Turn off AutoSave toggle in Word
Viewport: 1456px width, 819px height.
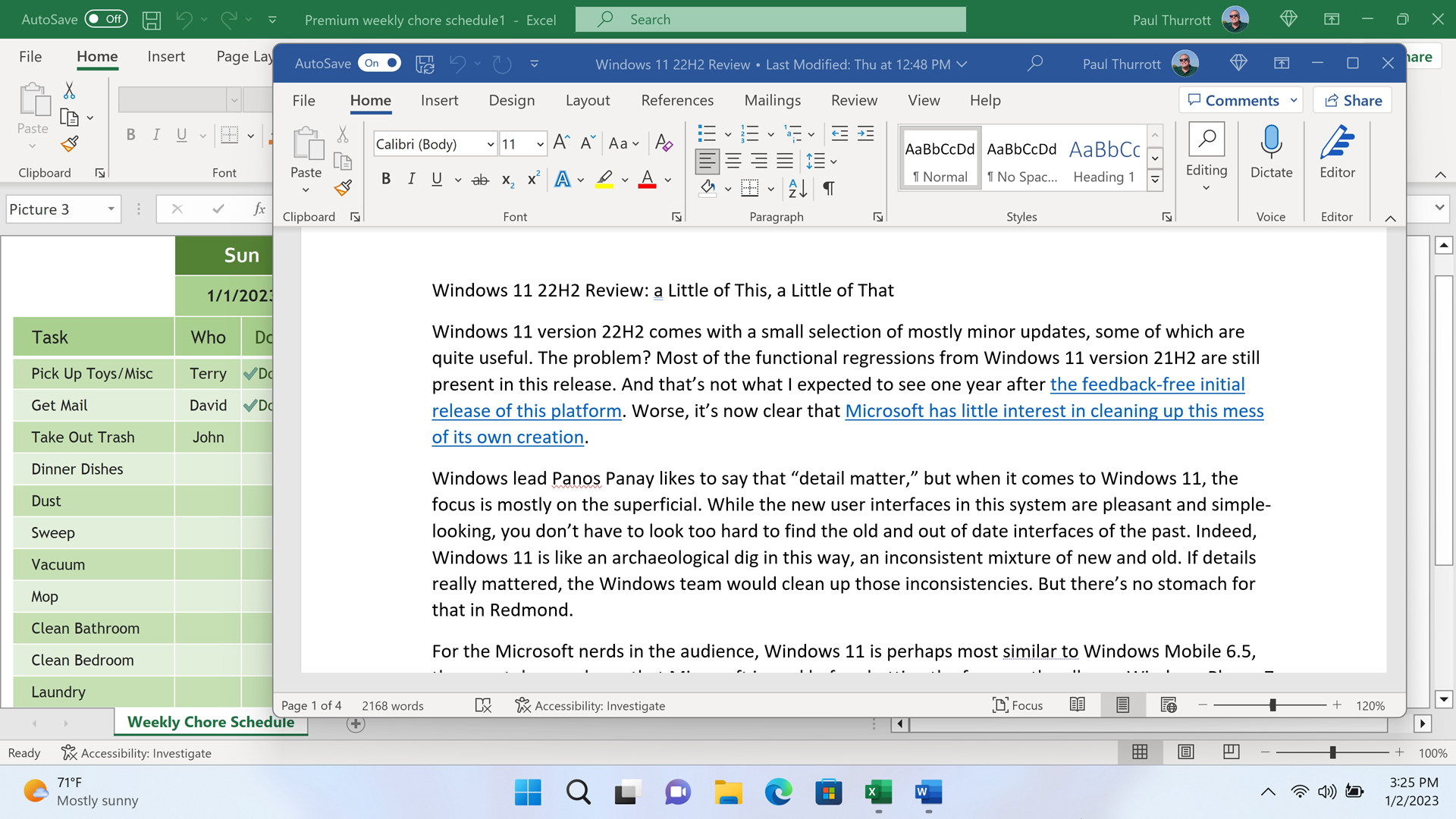[x=379, y=64]
